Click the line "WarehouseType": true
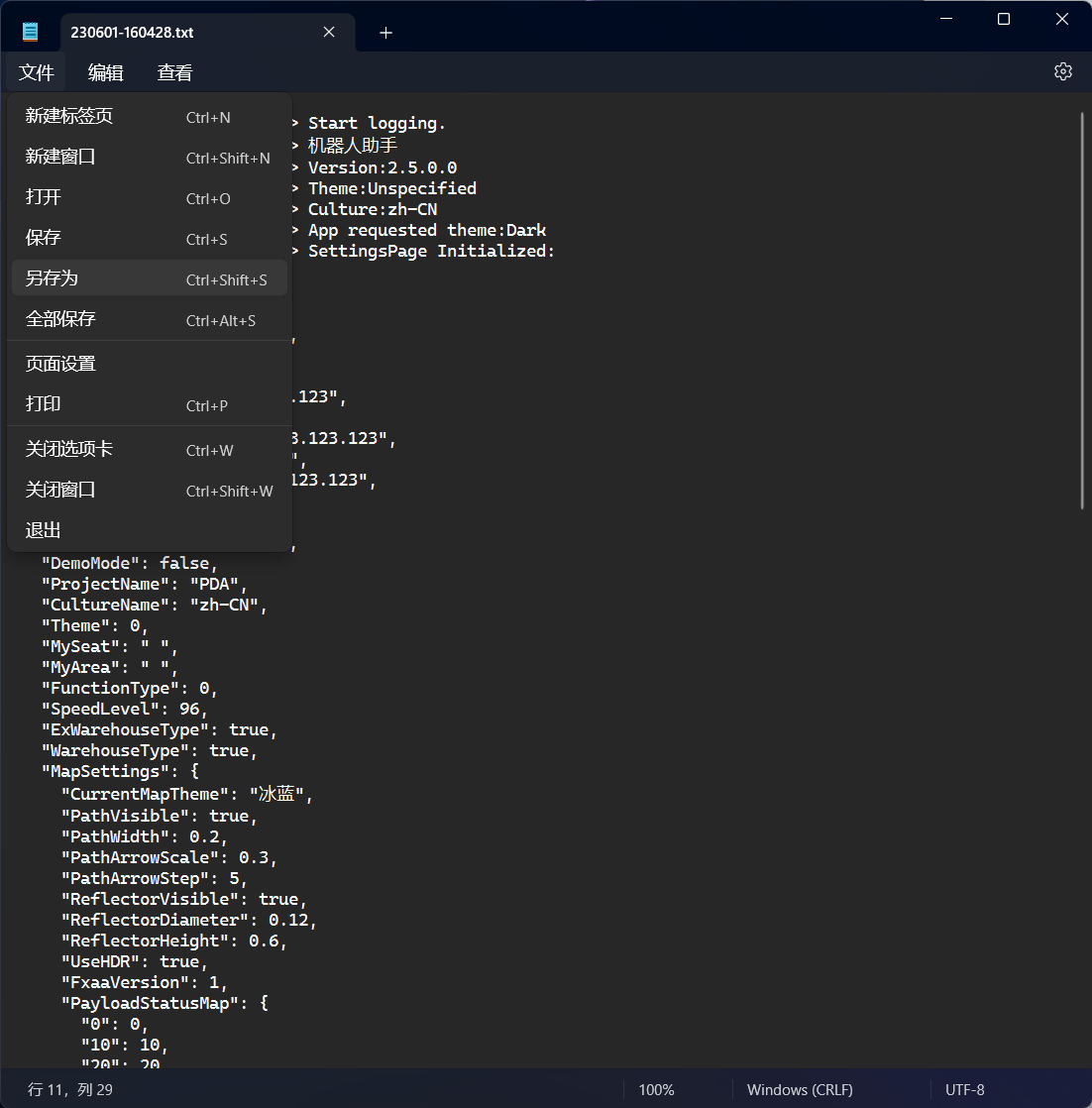This screenshot has height=1108, width=1092. point(149,750)
